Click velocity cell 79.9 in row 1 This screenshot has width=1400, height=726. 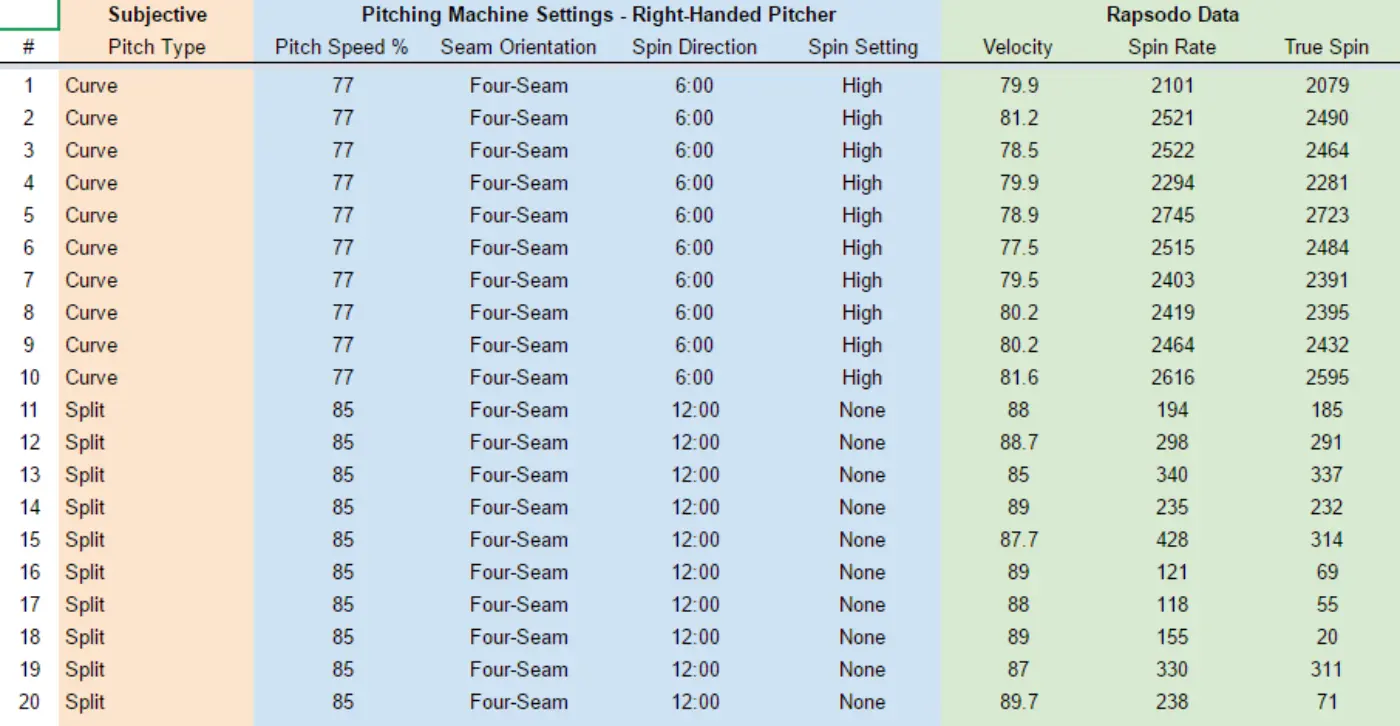click(1018, 86)
